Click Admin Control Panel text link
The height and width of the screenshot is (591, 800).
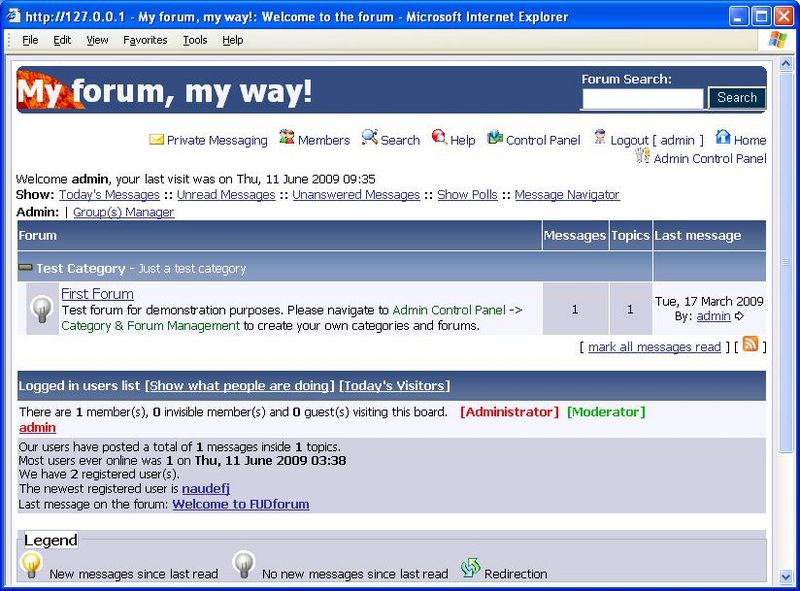click(710, 159)
